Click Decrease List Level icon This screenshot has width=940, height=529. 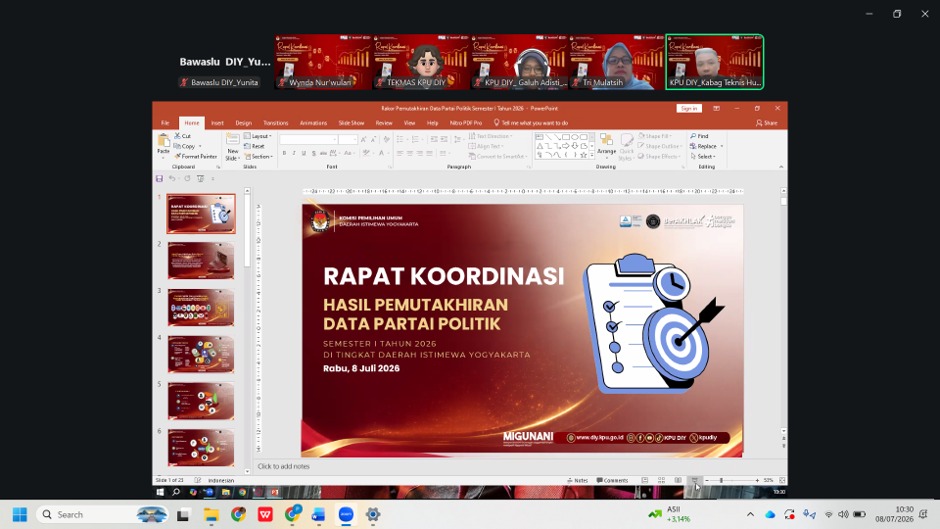coord(434,139)
